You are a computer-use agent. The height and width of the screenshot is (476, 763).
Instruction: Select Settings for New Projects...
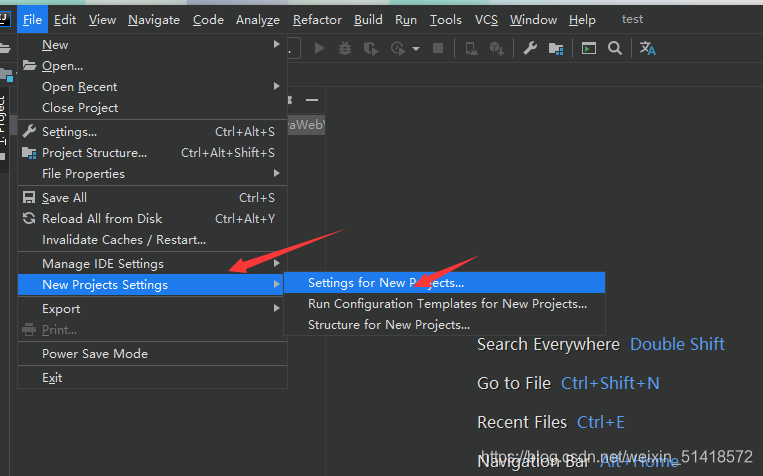(x=444, y=283)
